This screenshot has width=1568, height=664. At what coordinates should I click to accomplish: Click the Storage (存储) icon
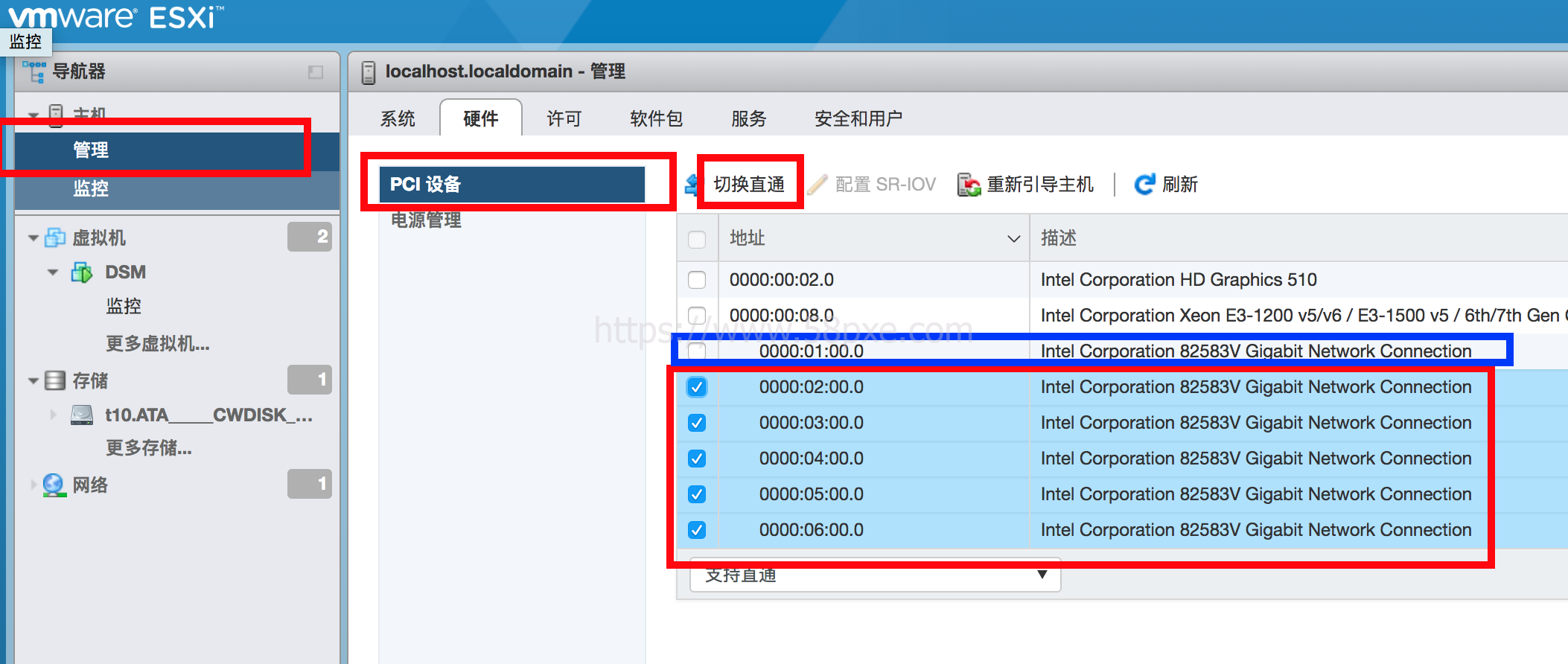click(55, 380)
